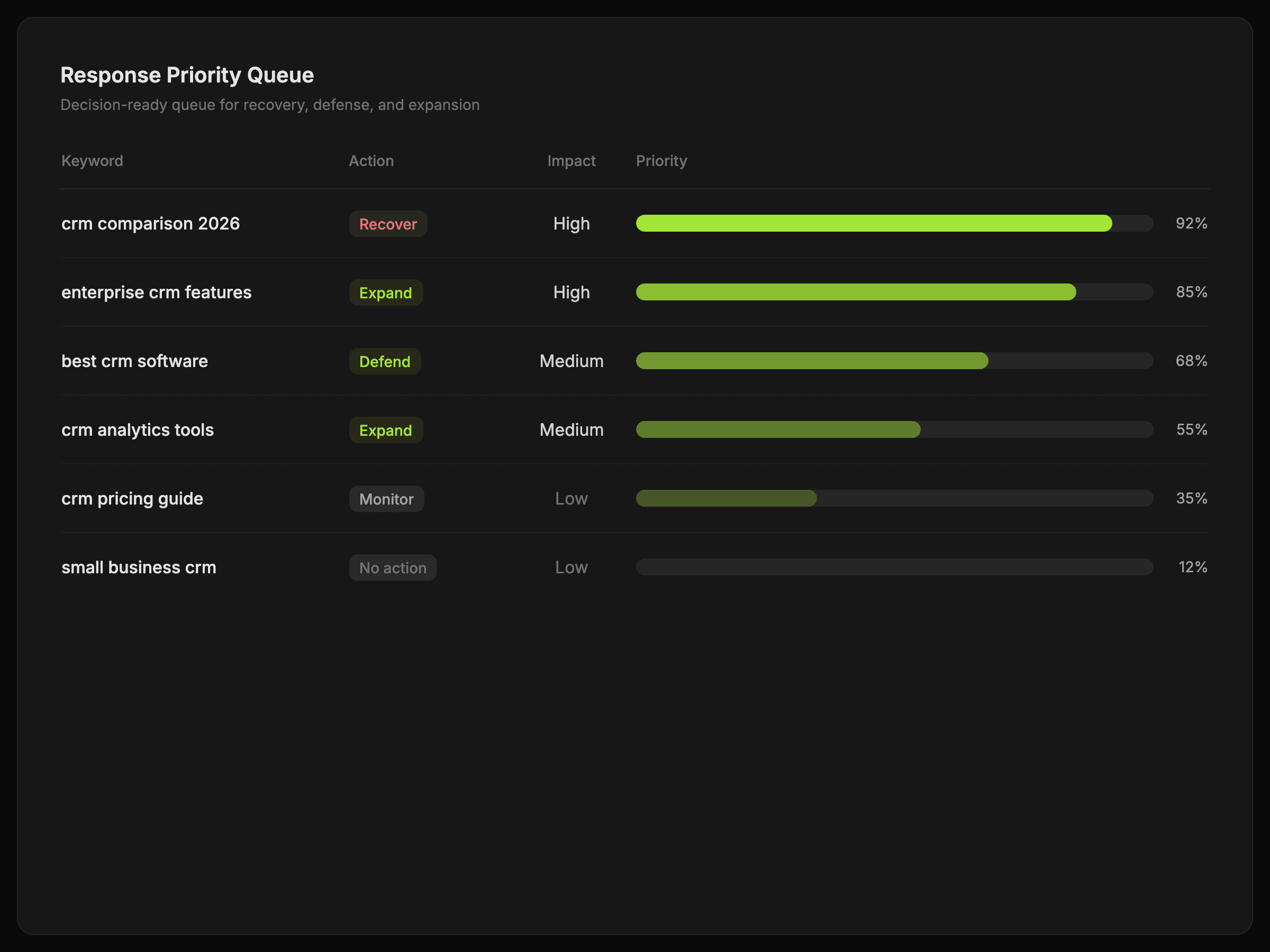Click the Priority column header
The height and width of the screenshot is (952, 1270).
coord(661,161)
